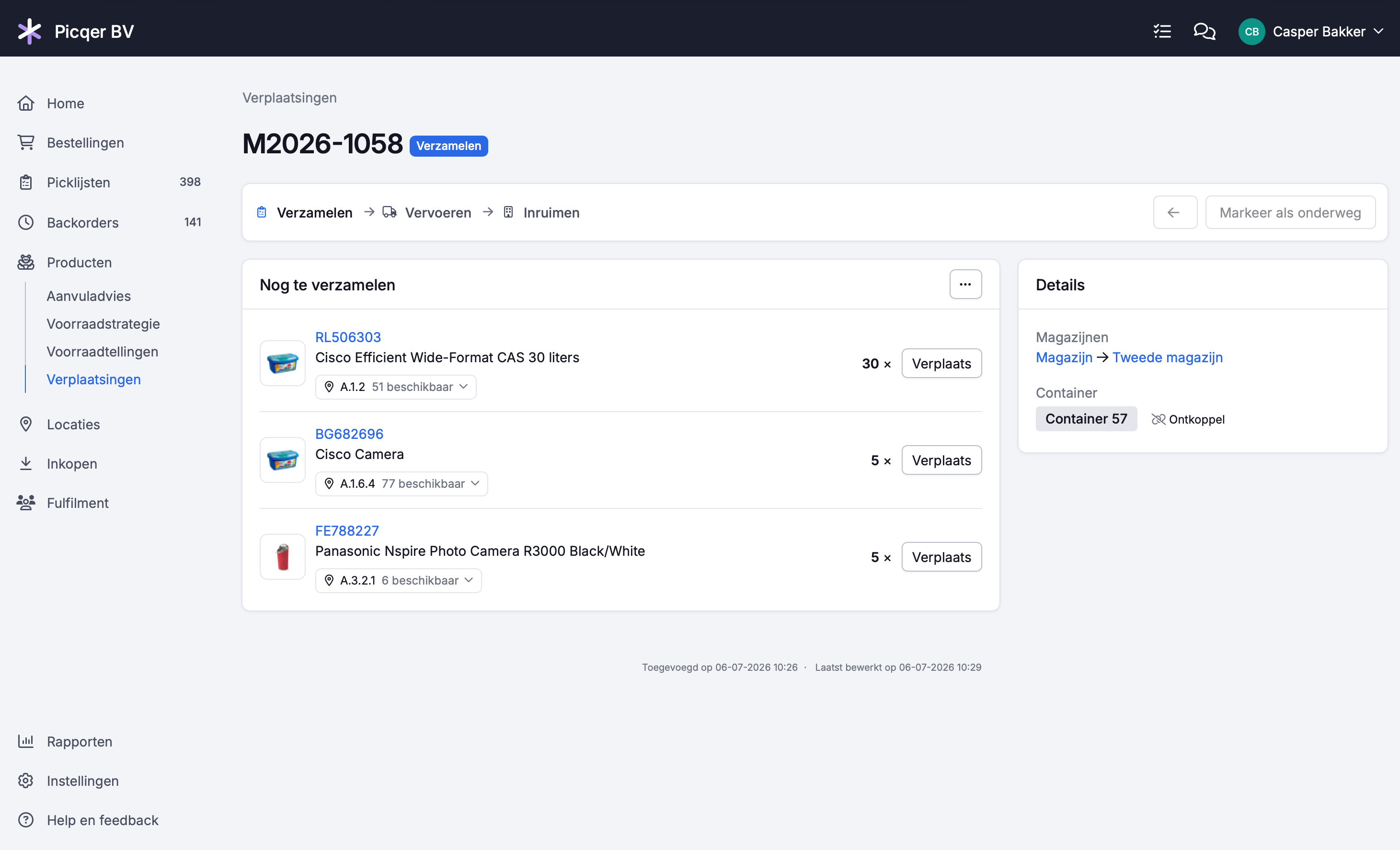Click the Home house icon

(x=25, y=103)
